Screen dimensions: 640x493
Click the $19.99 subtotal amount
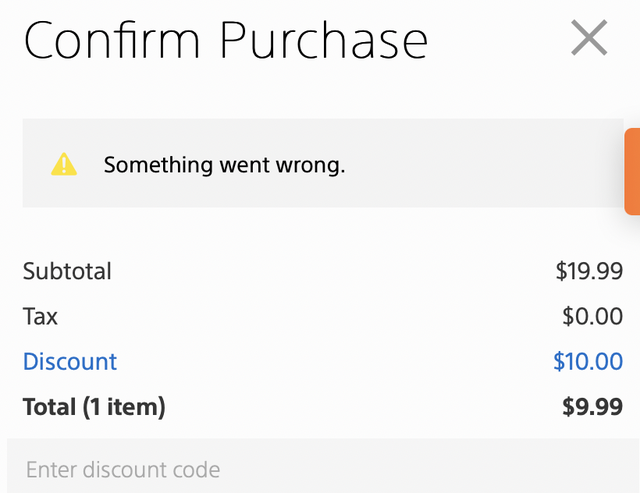point(589,271)
